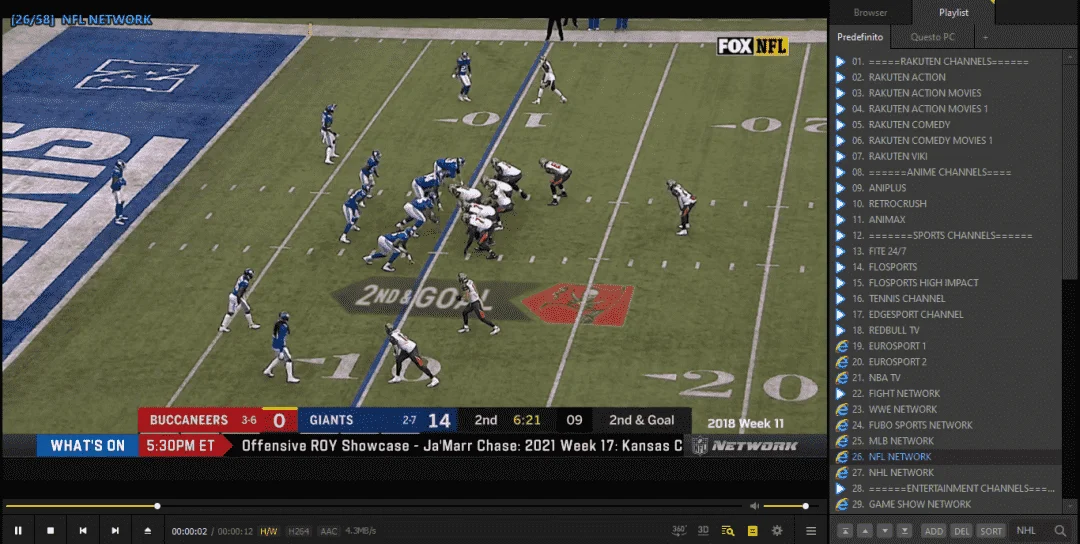Select GAME SHOW NETWORK entry

(x=948, y=505)
